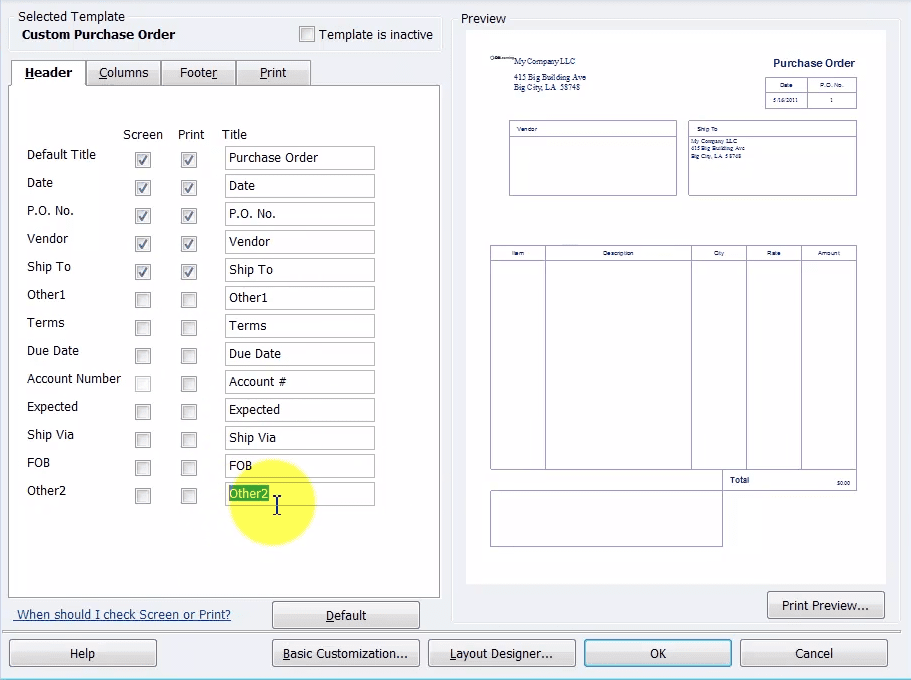Click the Purchase Order title field
The height and width of the screenshot is (680, 911).
[x=299, y=158]
